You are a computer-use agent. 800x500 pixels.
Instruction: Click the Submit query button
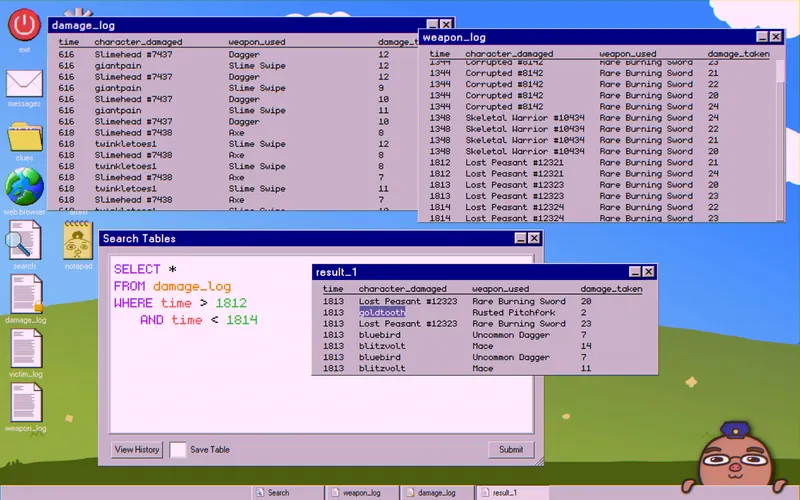pyautogui.click(x=511, y=449)
